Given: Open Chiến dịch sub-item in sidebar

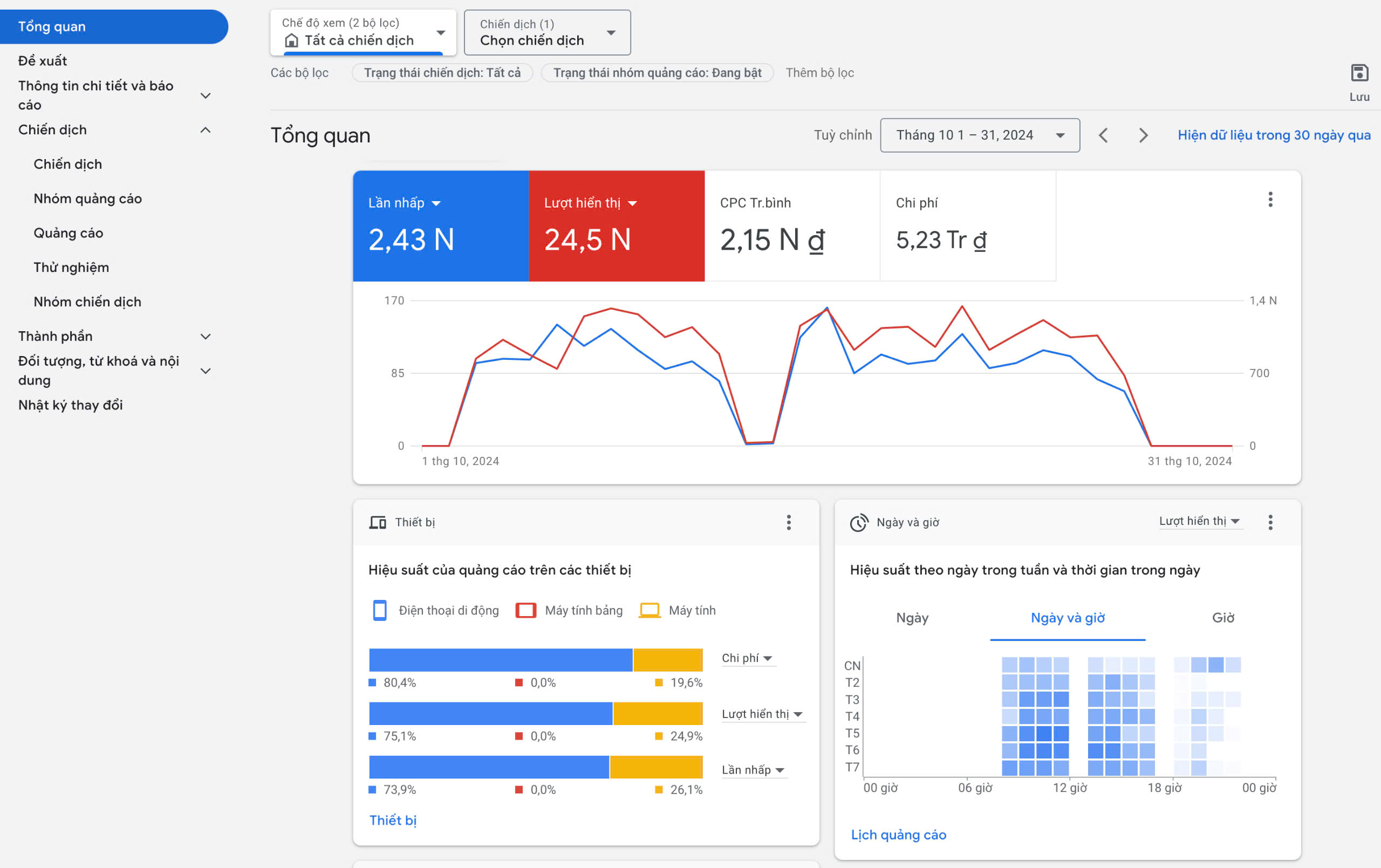Looking at the screenshot, I should [67, 164].
